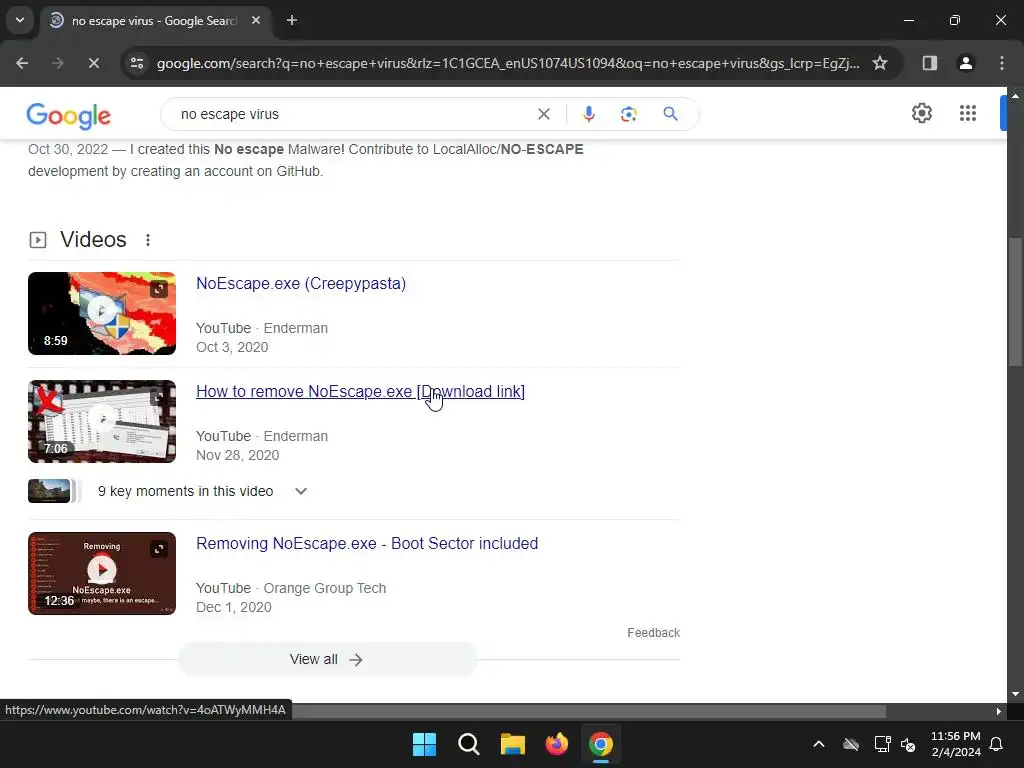Click 'Oct 3, 2020' date text

click(232, 347)
